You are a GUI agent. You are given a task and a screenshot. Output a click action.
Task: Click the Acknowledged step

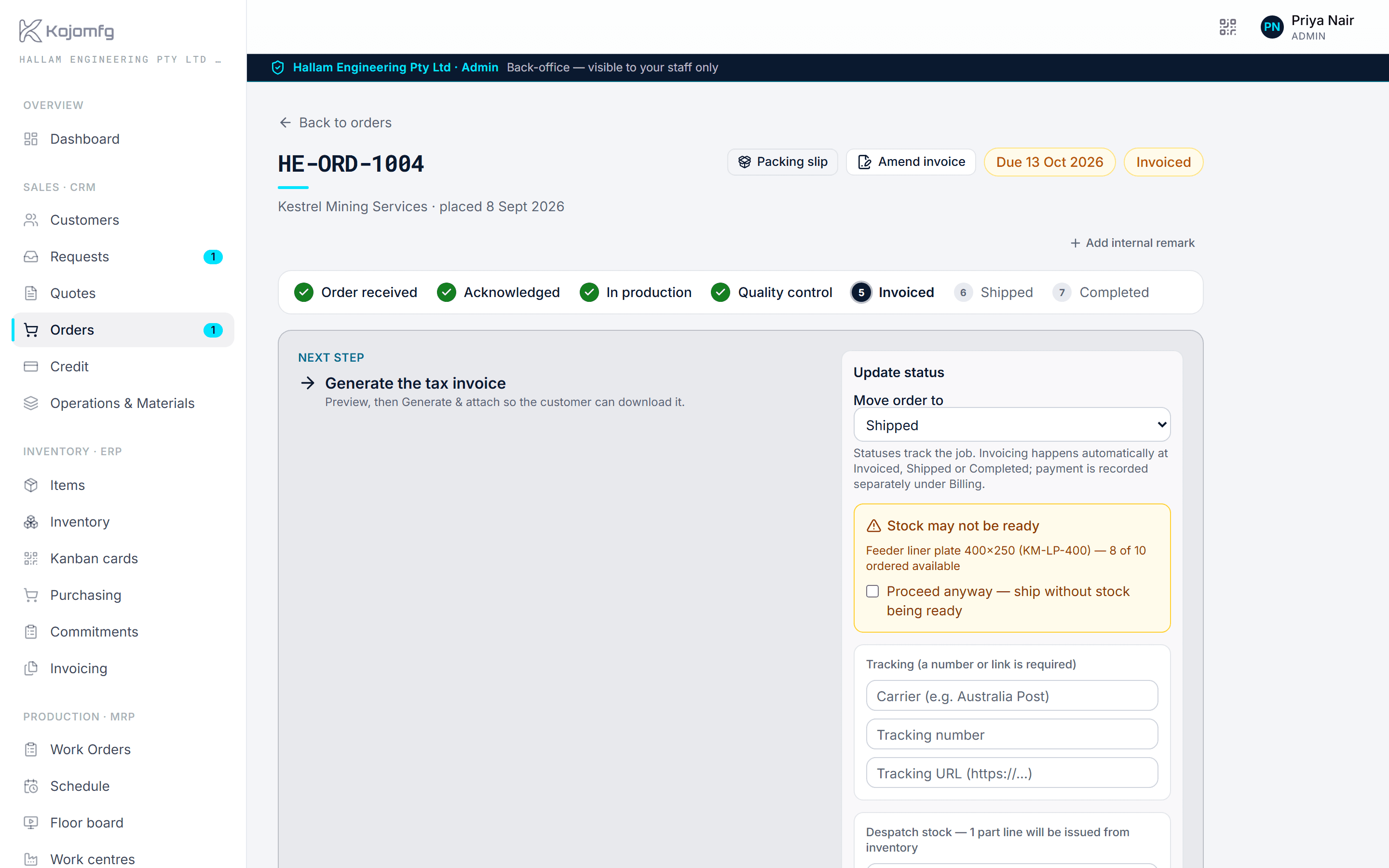tap(498, 292)
